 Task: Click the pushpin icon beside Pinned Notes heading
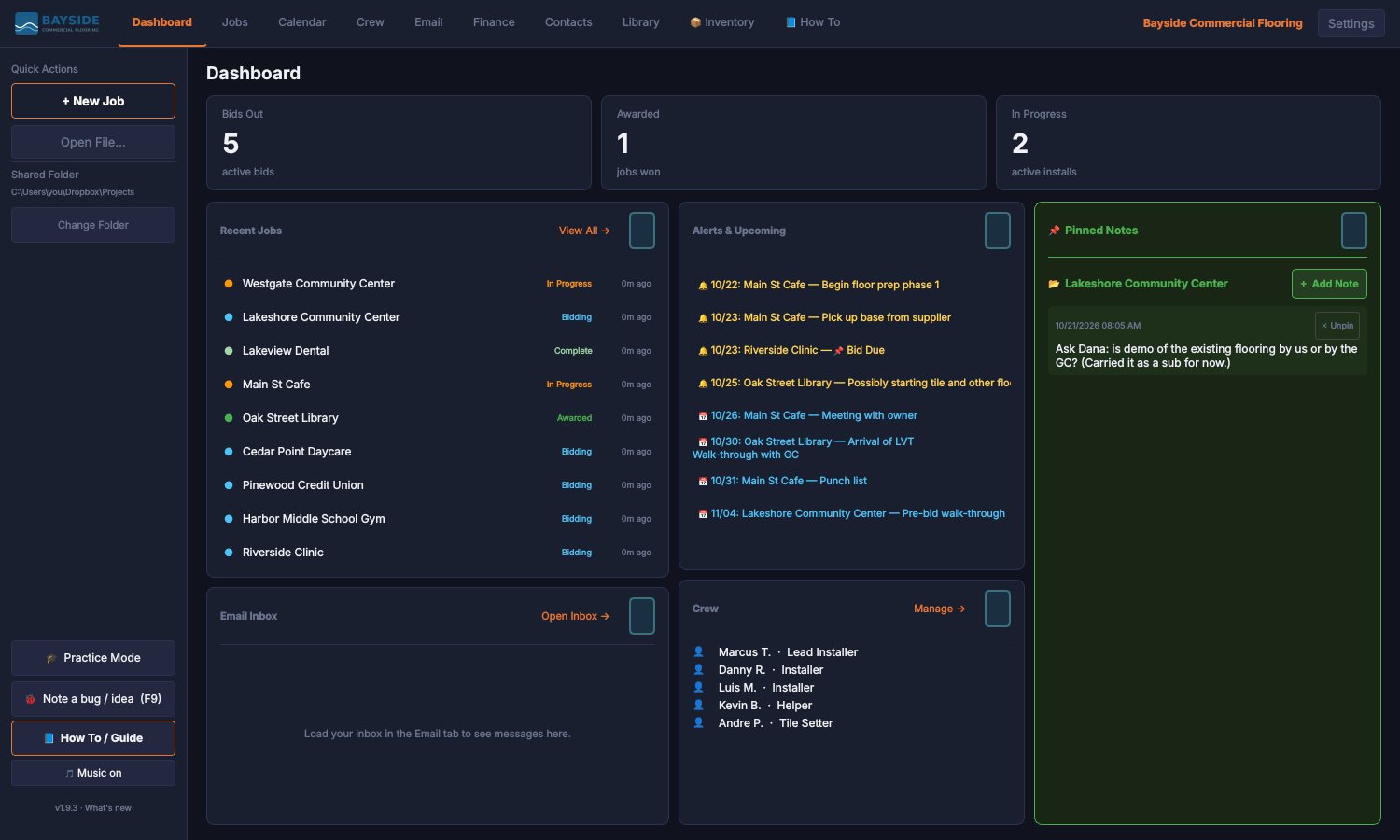(1054, 231)
